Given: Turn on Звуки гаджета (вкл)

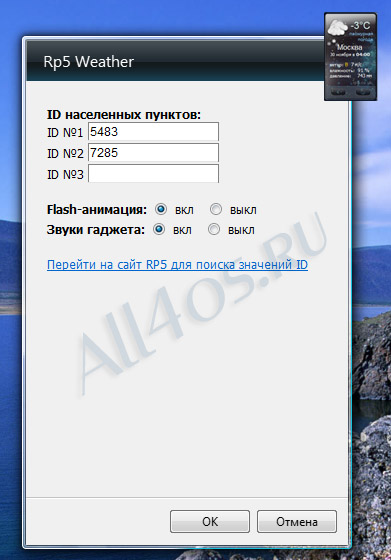Looking at the screenshot, I should [x=159, y=229].
